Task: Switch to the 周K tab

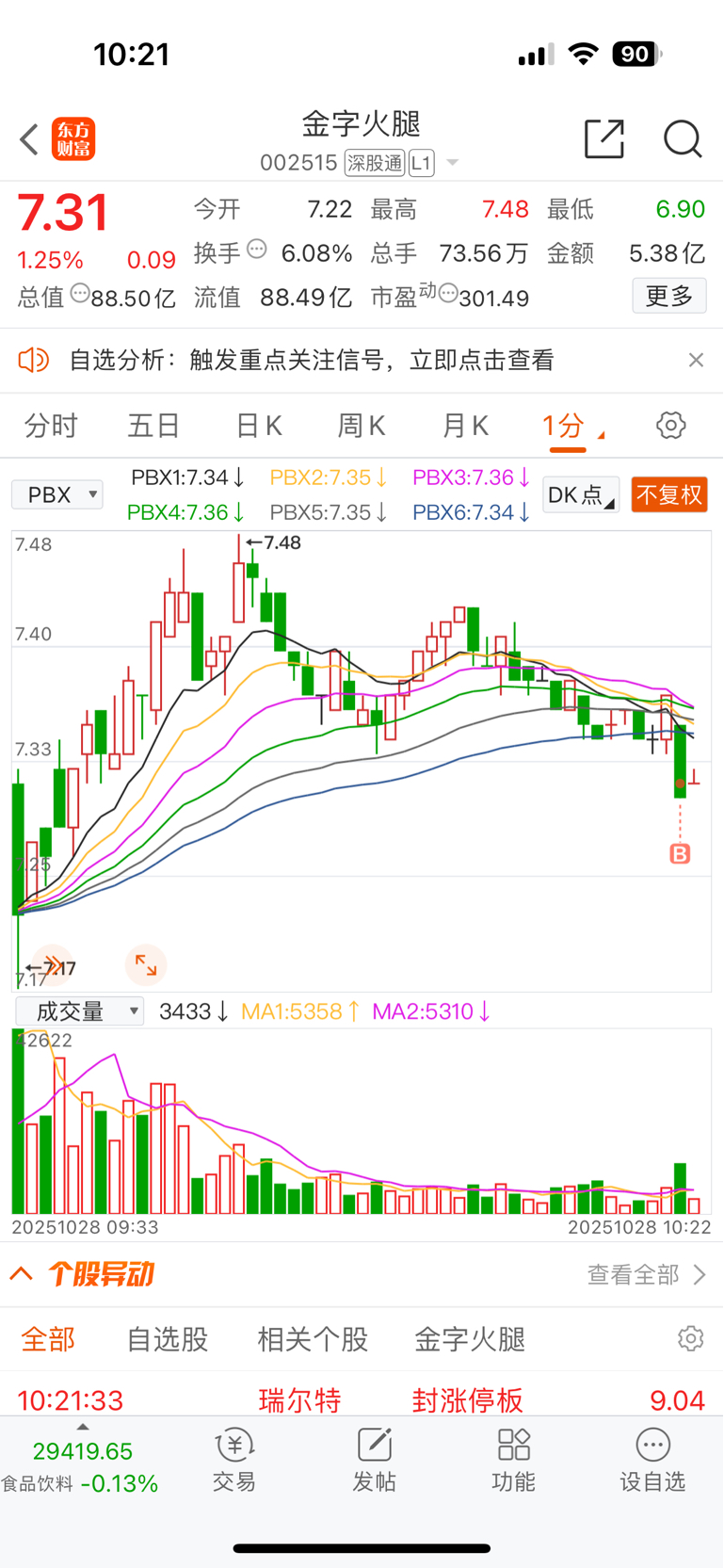Action: coord(362,426)
